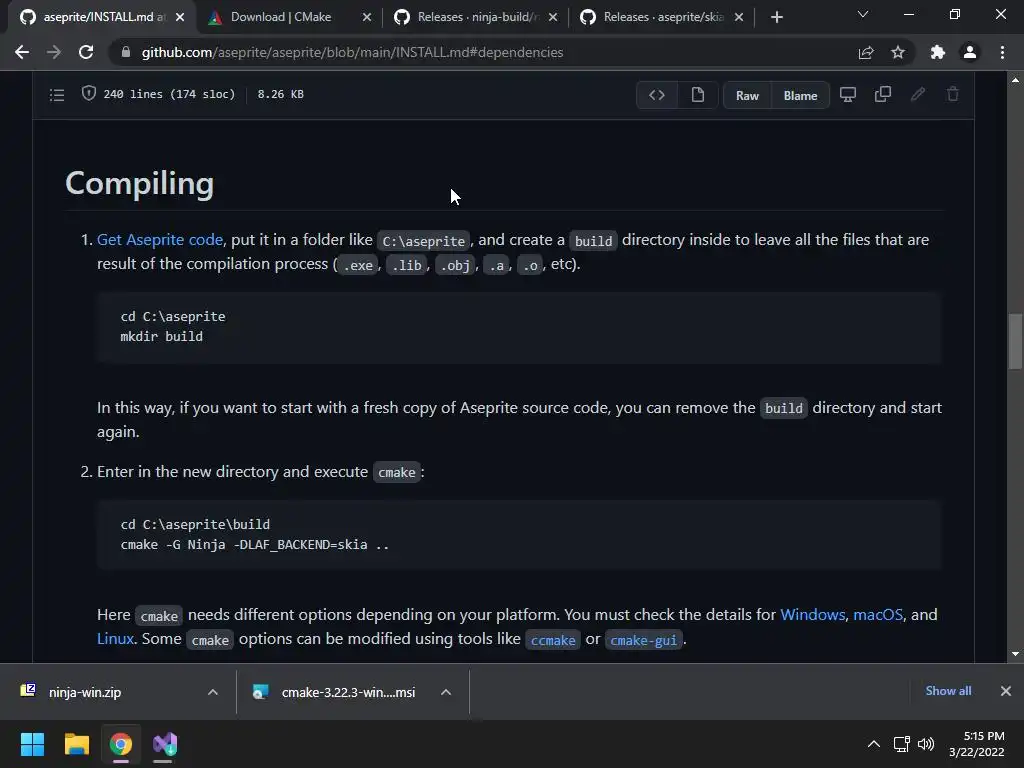Display the rendered file view icon

click(x=697, y=95)
